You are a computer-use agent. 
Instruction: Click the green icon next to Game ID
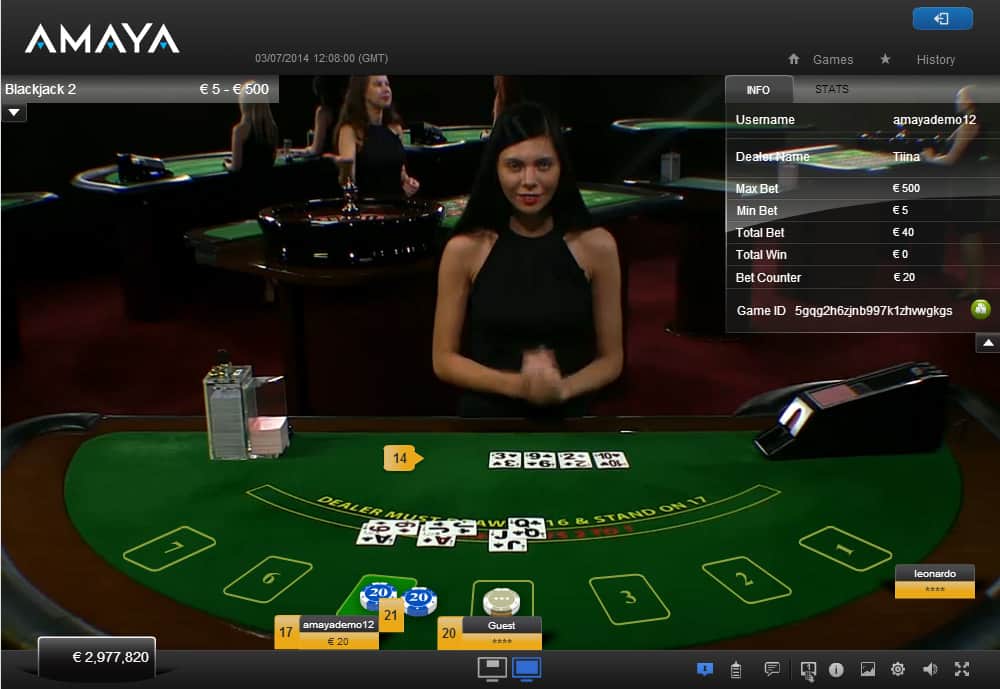[x=980, y=309]
